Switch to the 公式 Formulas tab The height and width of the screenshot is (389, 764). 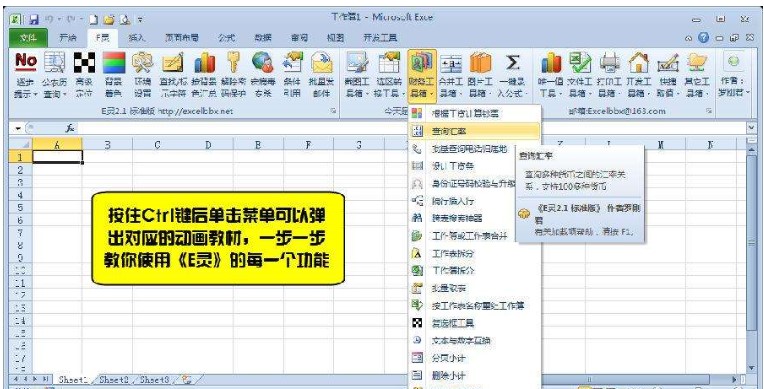pyautogui.click(x=227, y=38)
